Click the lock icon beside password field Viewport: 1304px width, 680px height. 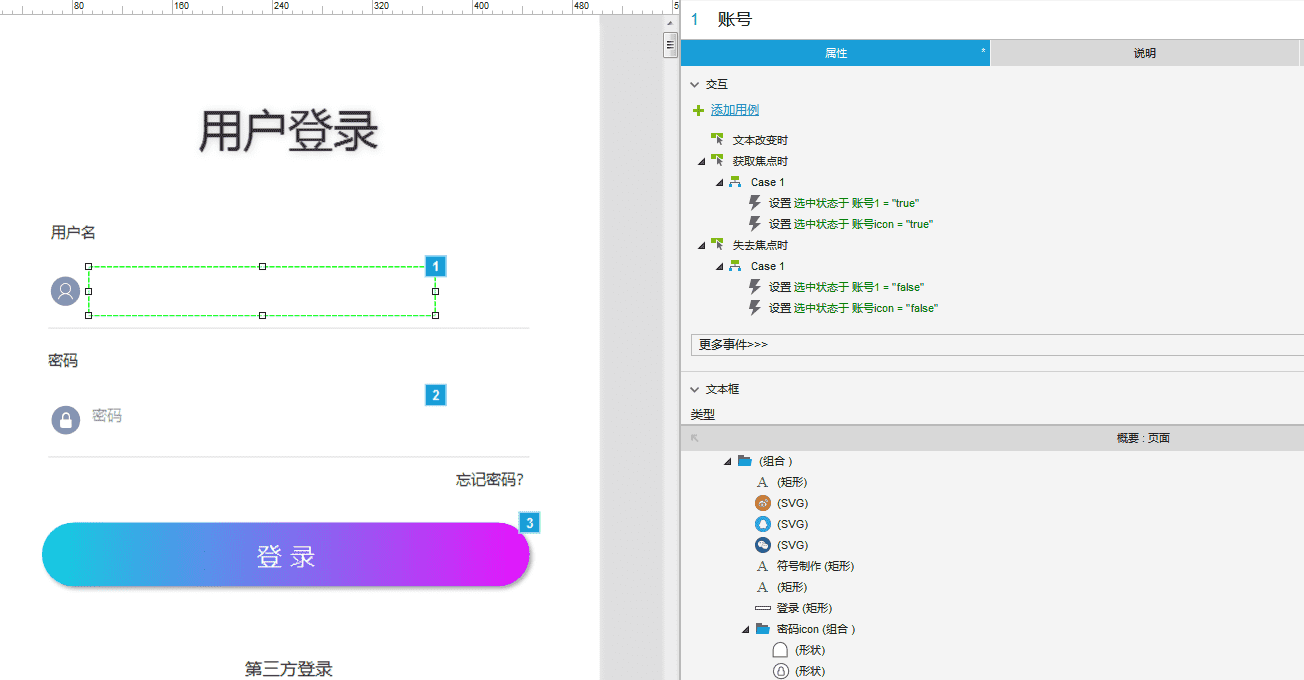(65, 420)
